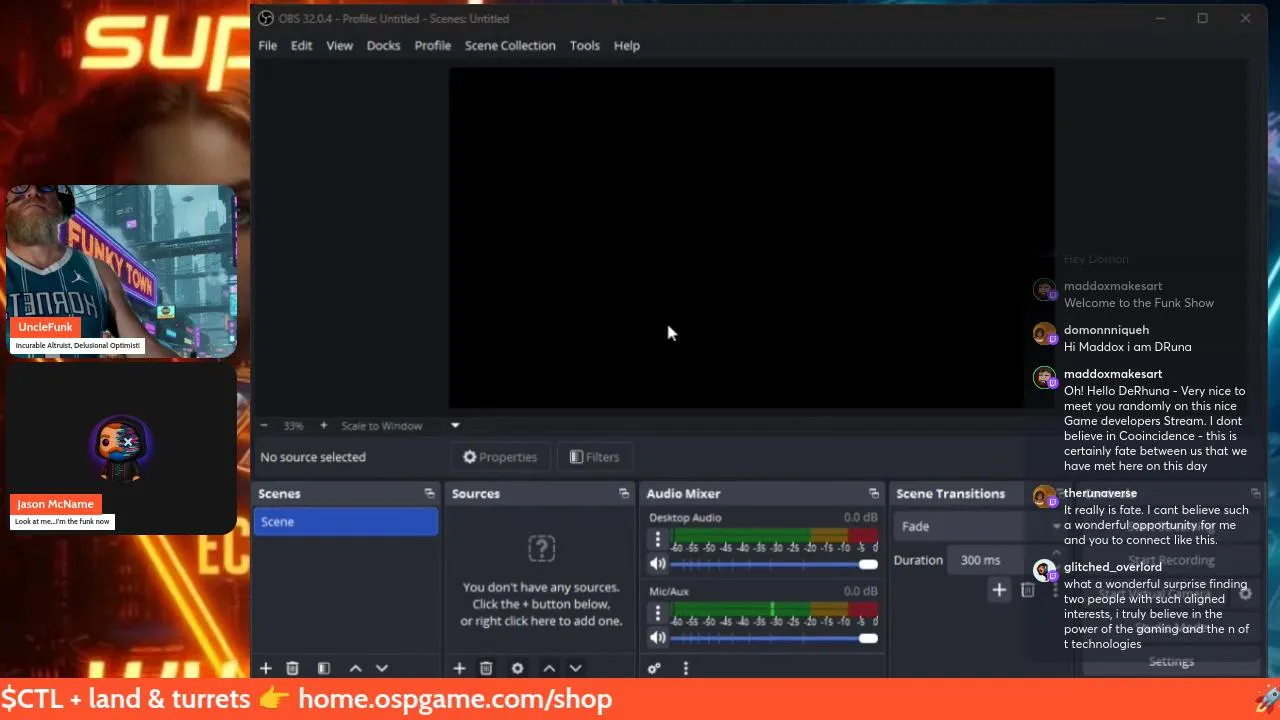1280x720 pixels.
Task: Click the domonnniqueh username in chat
Action: [1106, 329]
